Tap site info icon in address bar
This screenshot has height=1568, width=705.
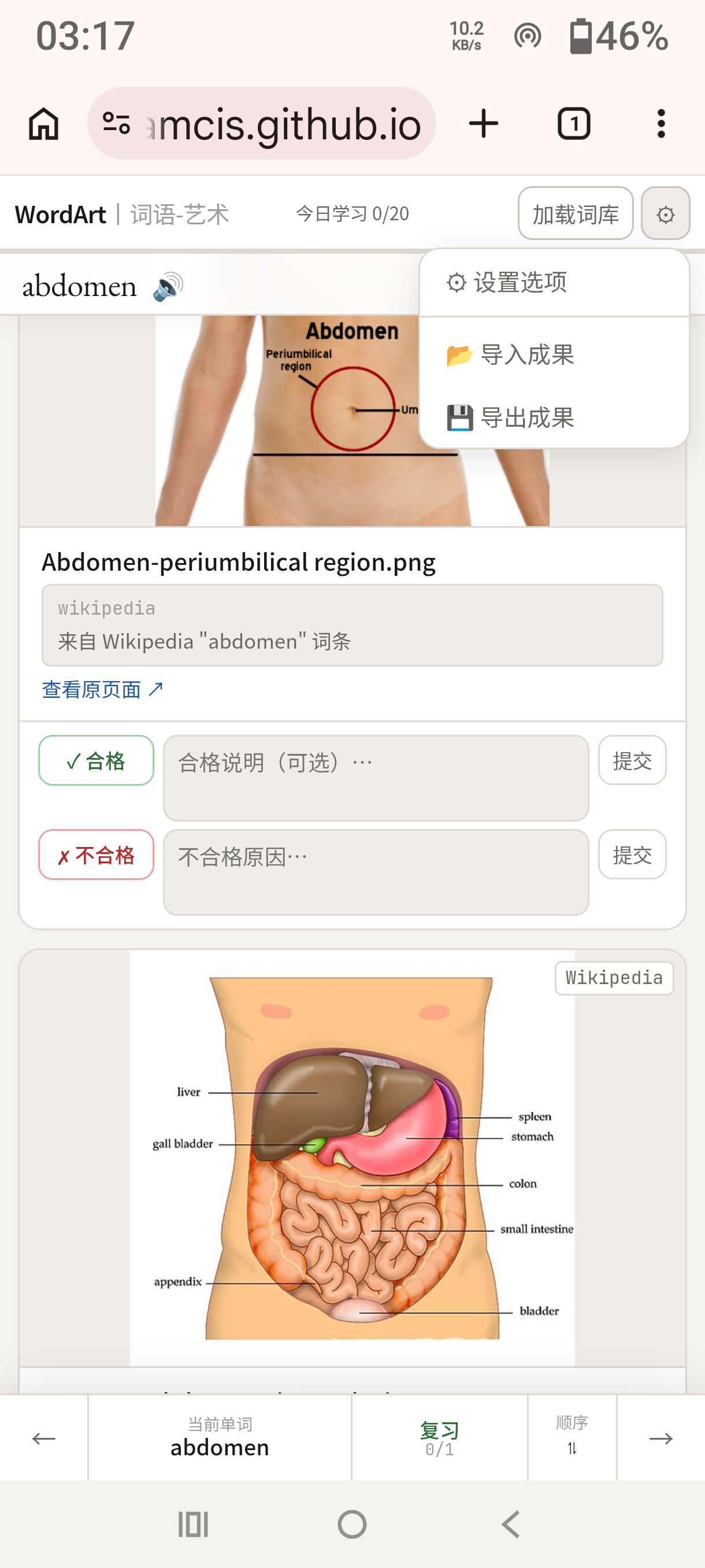[116, 124]
